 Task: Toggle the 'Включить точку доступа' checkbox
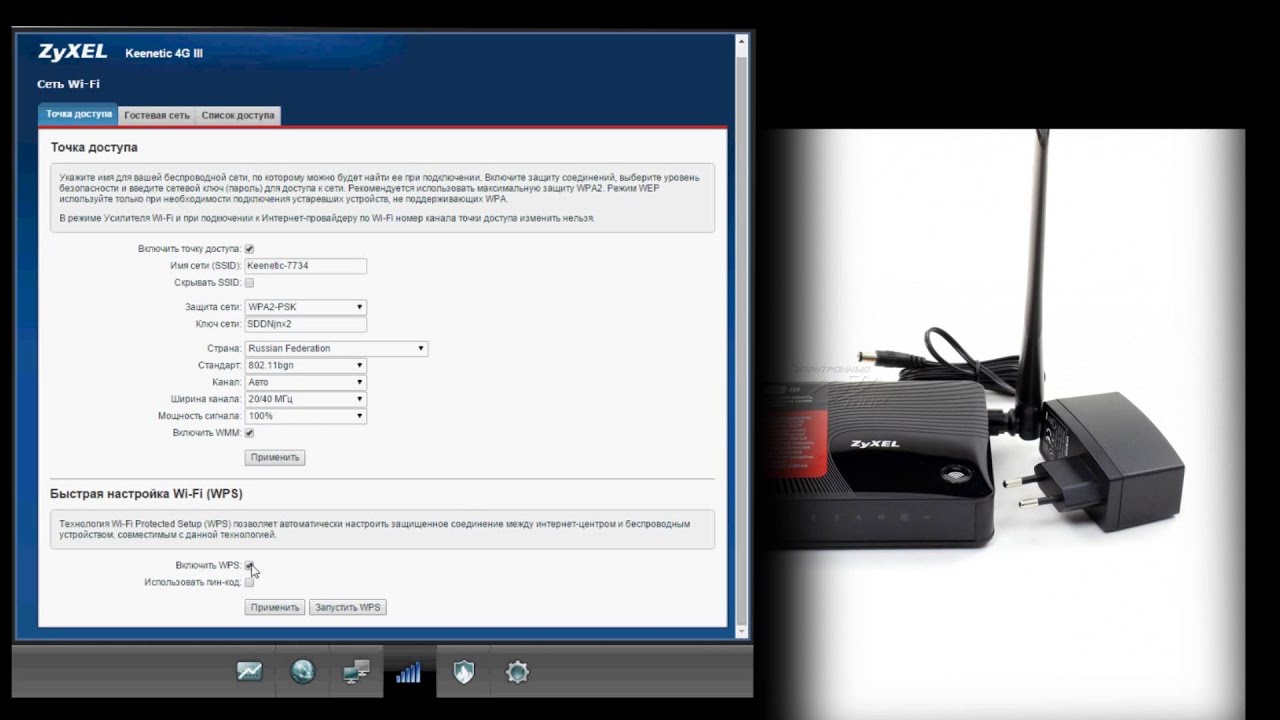coord(249,249)
